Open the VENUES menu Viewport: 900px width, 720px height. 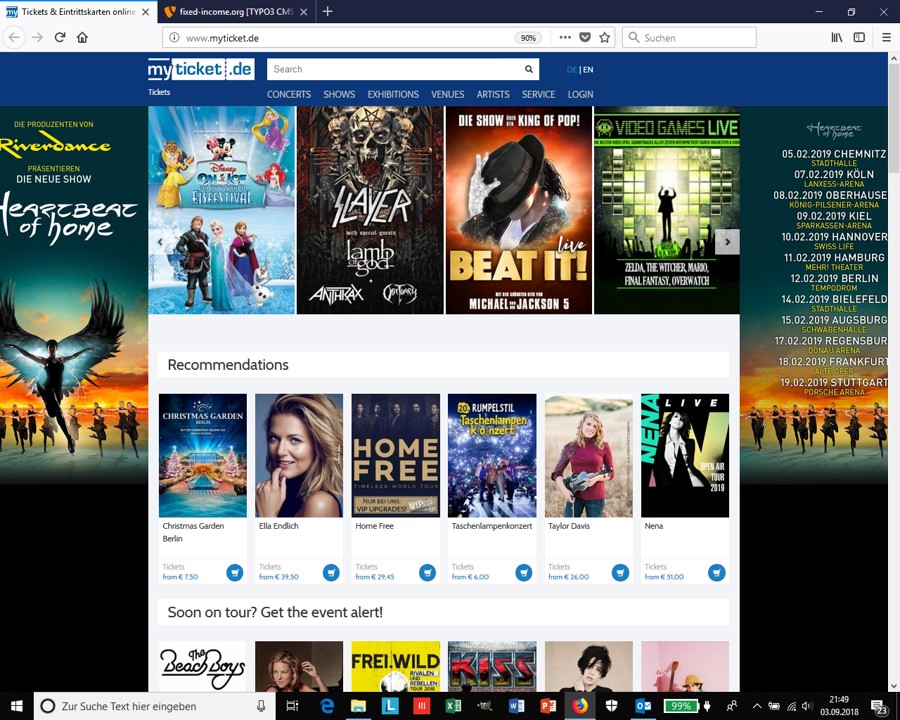click(x=448, y=94)
